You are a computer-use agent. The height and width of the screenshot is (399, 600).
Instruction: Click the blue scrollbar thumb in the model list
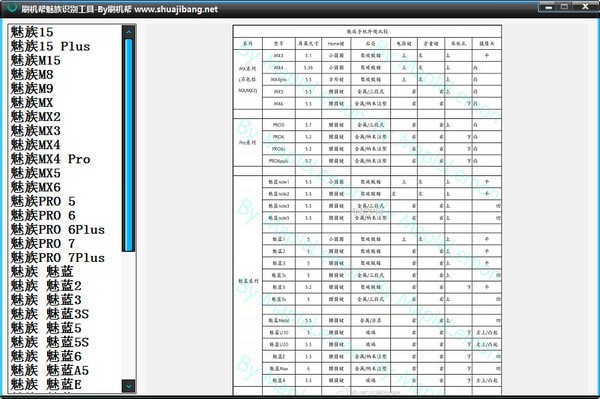point(129,145)
